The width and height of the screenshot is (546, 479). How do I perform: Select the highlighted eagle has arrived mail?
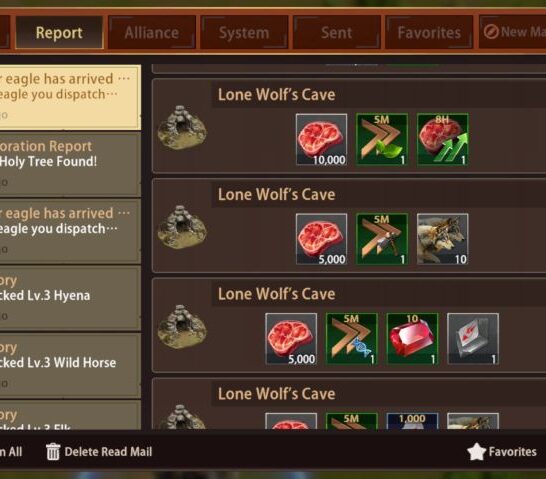point(70,97)
